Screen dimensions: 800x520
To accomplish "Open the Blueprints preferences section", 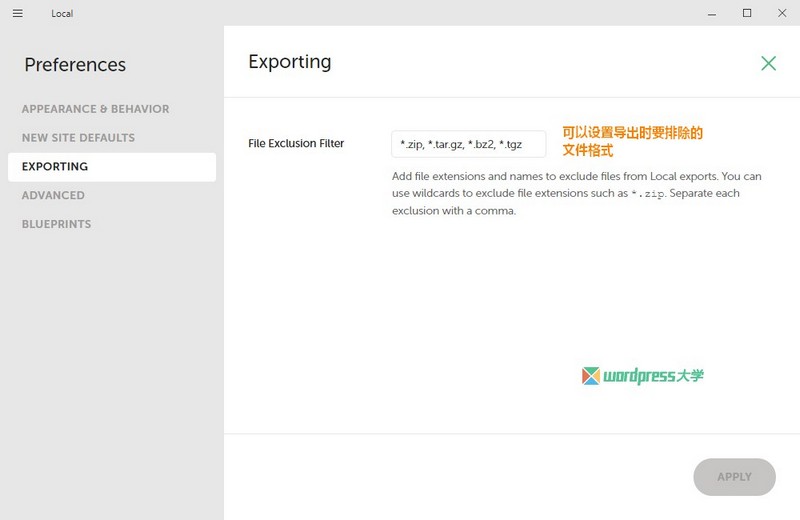I will (56, 224).
